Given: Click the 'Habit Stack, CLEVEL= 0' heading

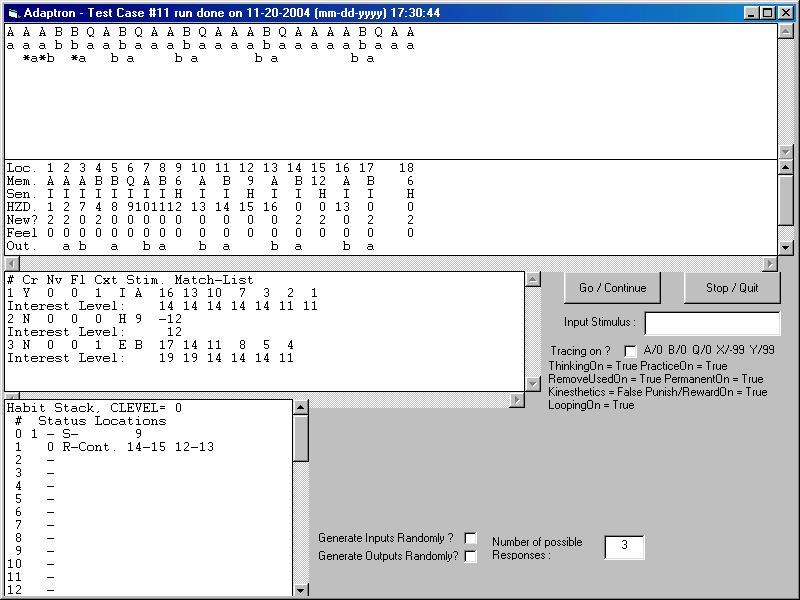Looking at the screenshot, I should tap(94, 408).
